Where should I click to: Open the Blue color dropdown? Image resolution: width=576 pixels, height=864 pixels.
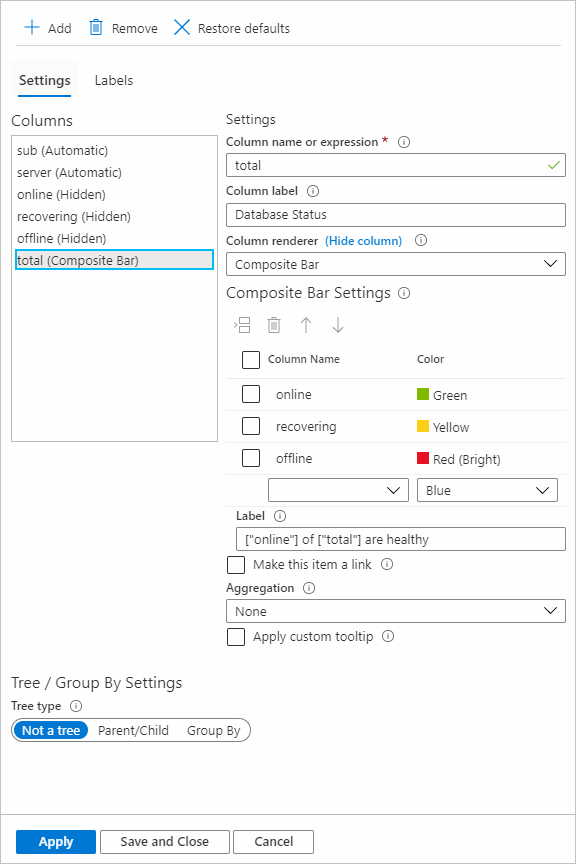click(487, 490)
